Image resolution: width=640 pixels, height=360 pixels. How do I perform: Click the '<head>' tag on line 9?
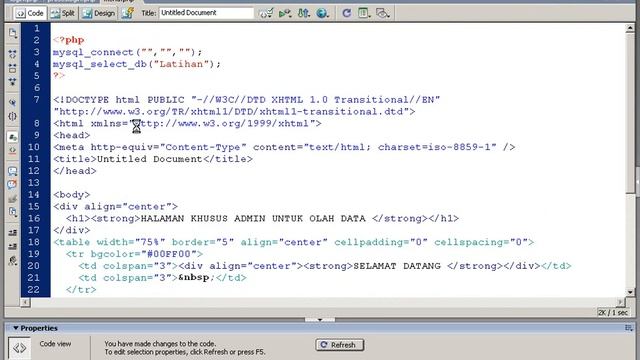pos(71,135)
